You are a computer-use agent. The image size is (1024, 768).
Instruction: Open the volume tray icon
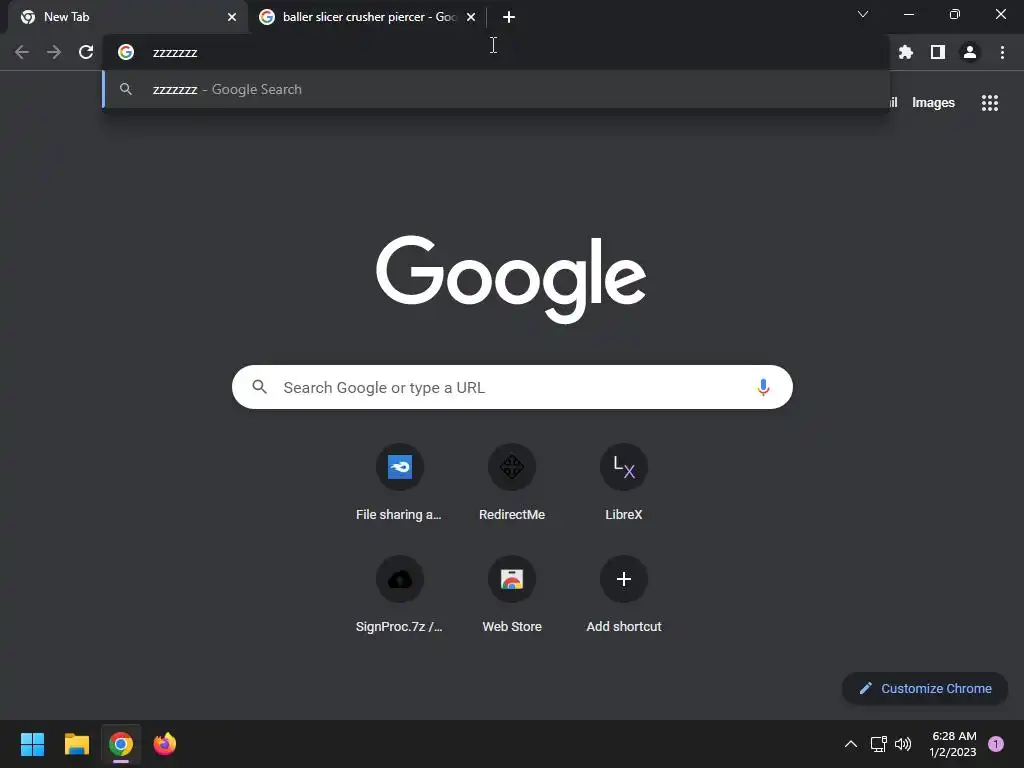[903, 744]
